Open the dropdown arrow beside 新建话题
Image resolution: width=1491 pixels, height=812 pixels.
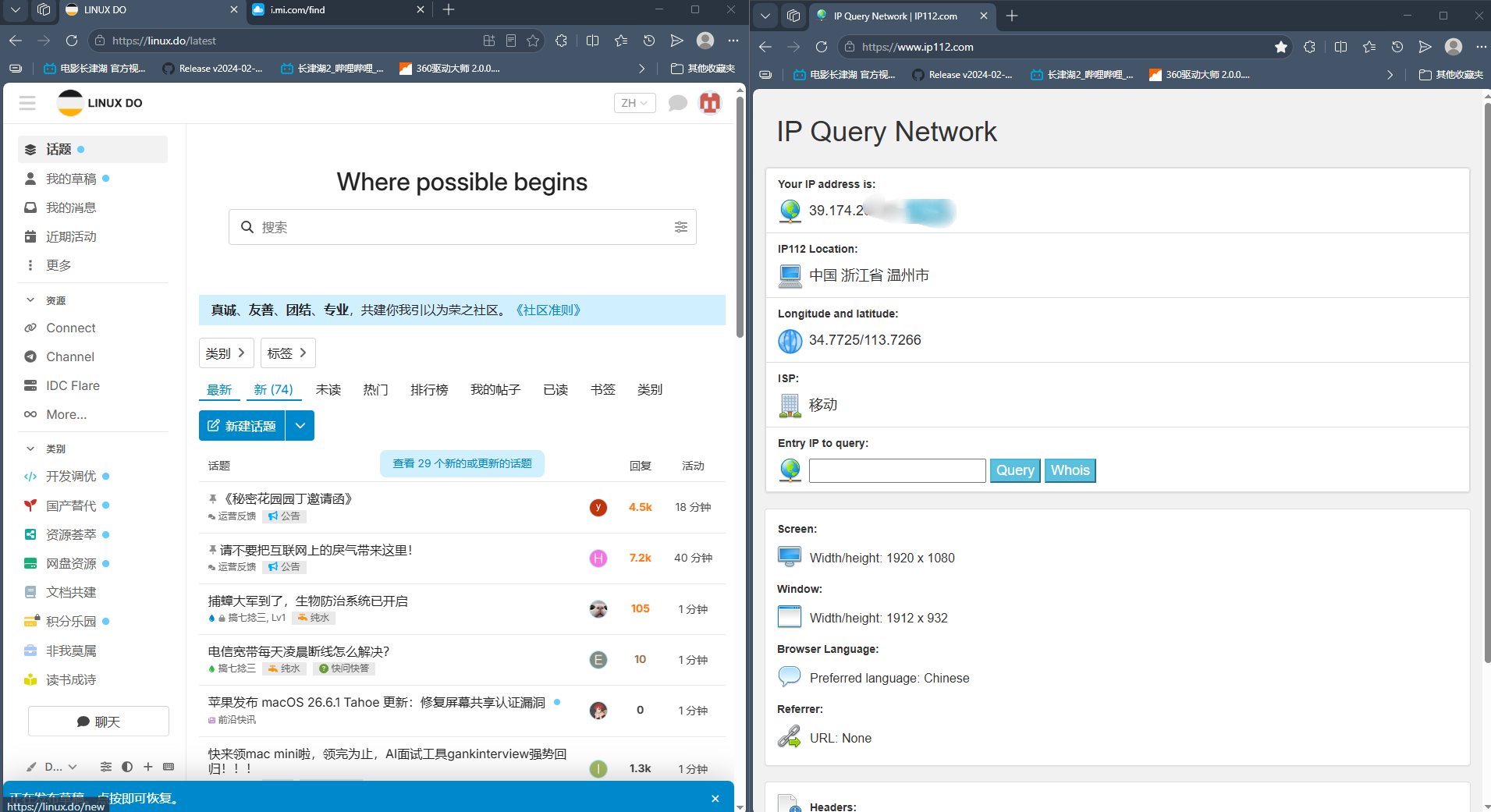(x=300, y=426)
